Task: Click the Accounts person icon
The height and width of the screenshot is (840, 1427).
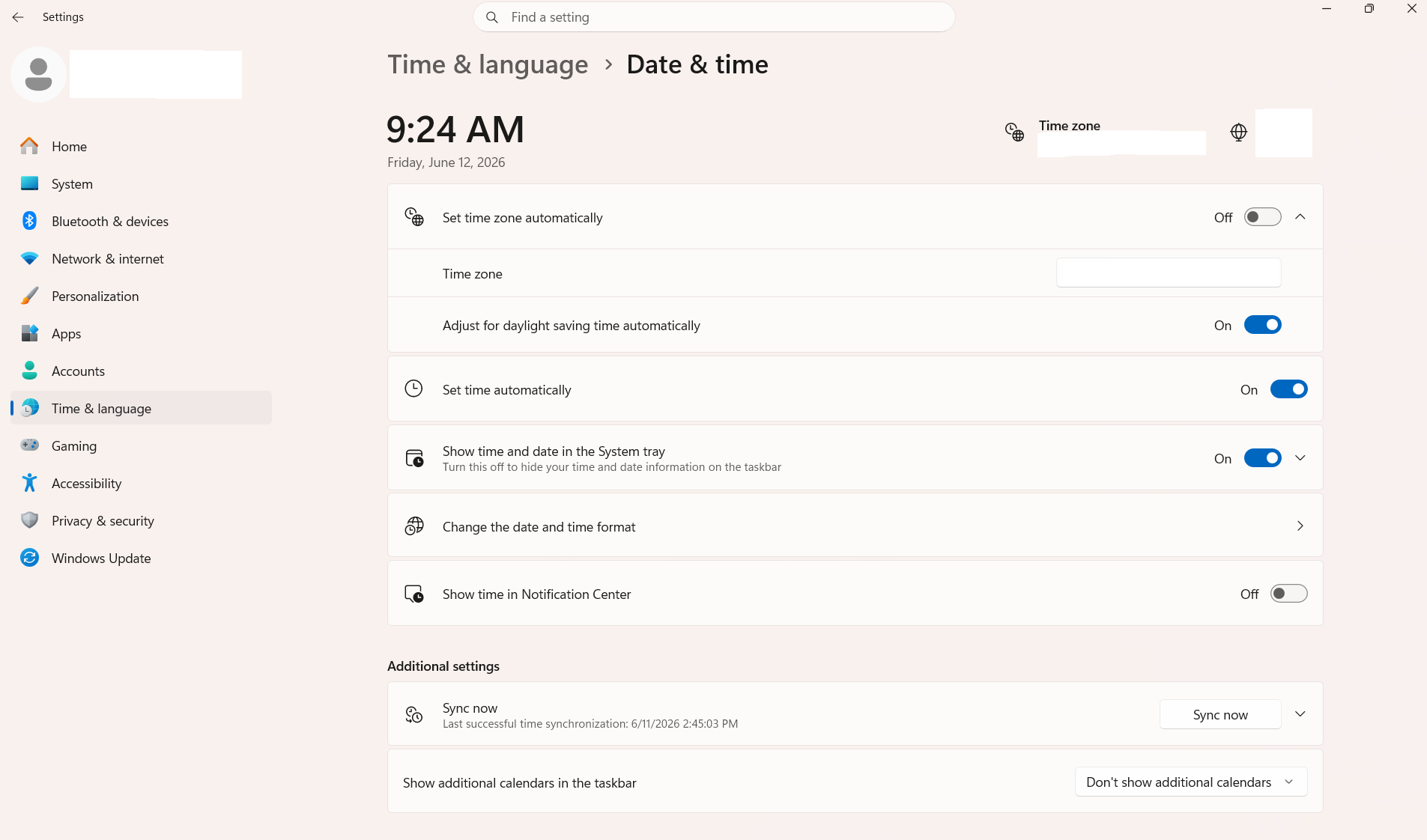Action: click(29, 371)
